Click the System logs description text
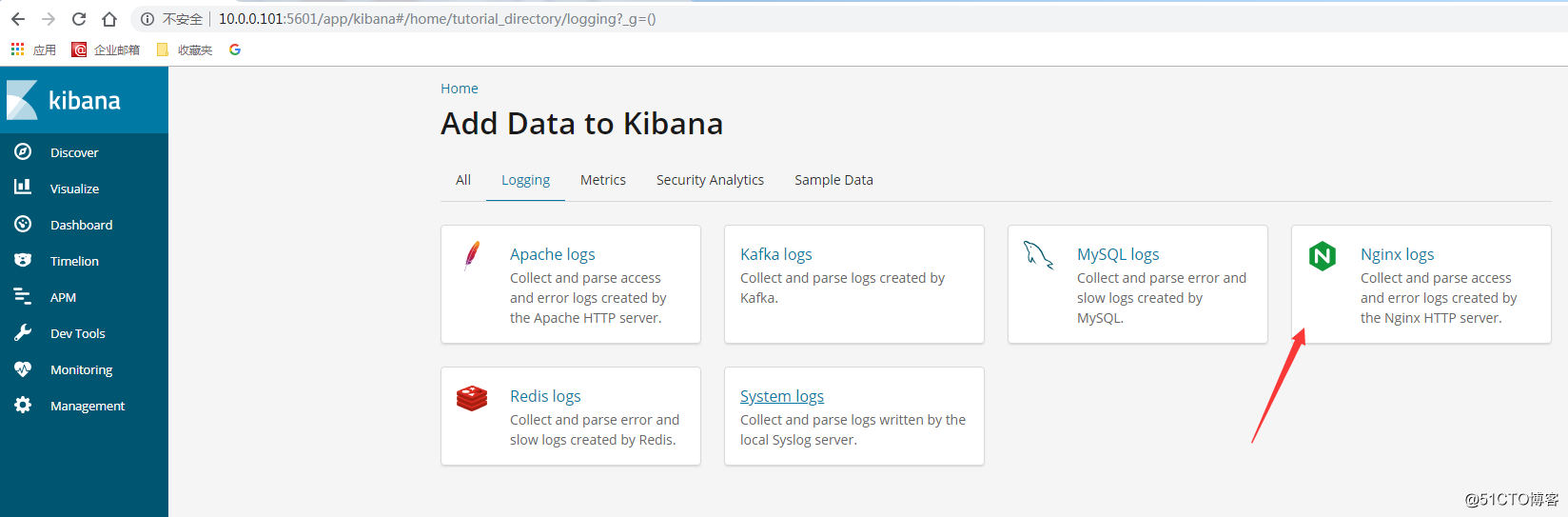Screen dimensions: 1568x517 (x=853, y=429)
